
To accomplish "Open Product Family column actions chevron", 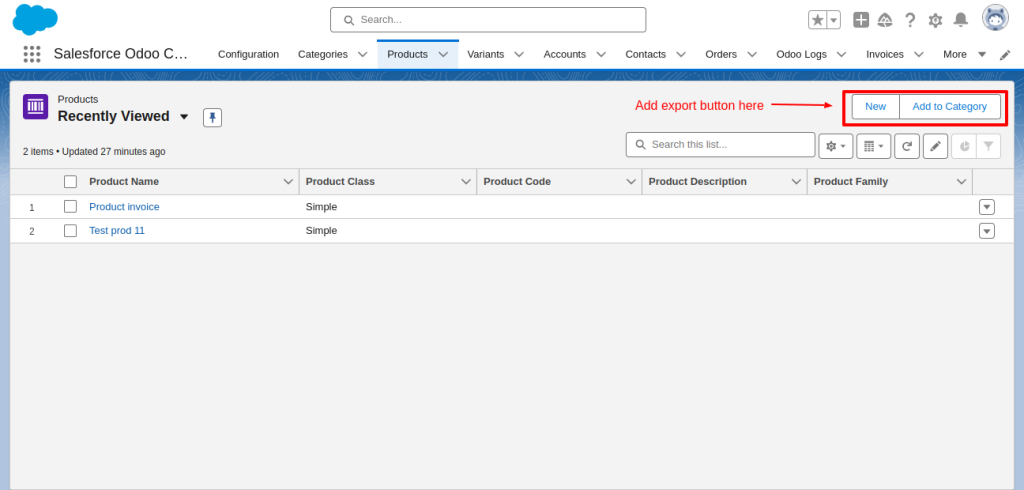I will tap(962, 182).
